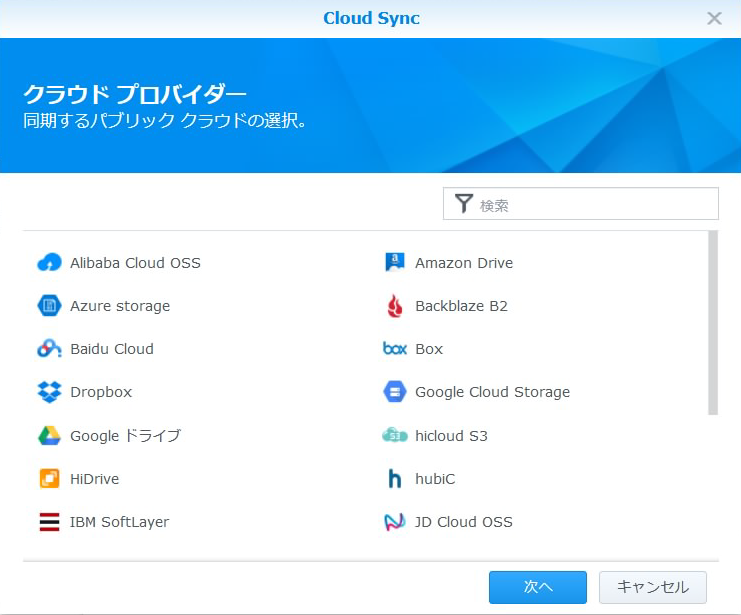Click the Baidu Cloud icon
Image resolution: width=741 pixels, height=615 pixels.
(49, 349)
